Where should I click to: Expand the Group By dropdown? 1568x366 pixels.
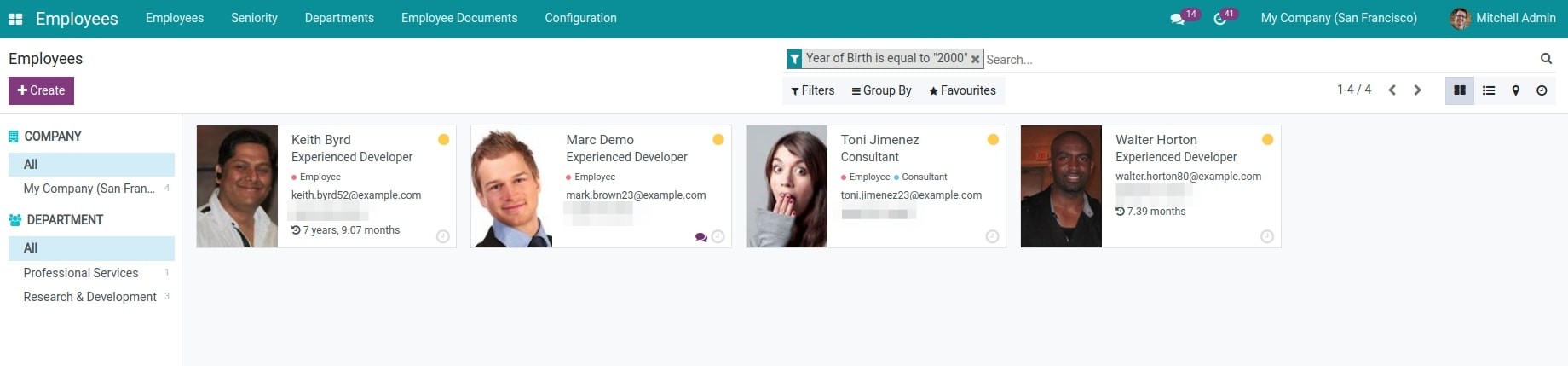[x=881, y=90]
